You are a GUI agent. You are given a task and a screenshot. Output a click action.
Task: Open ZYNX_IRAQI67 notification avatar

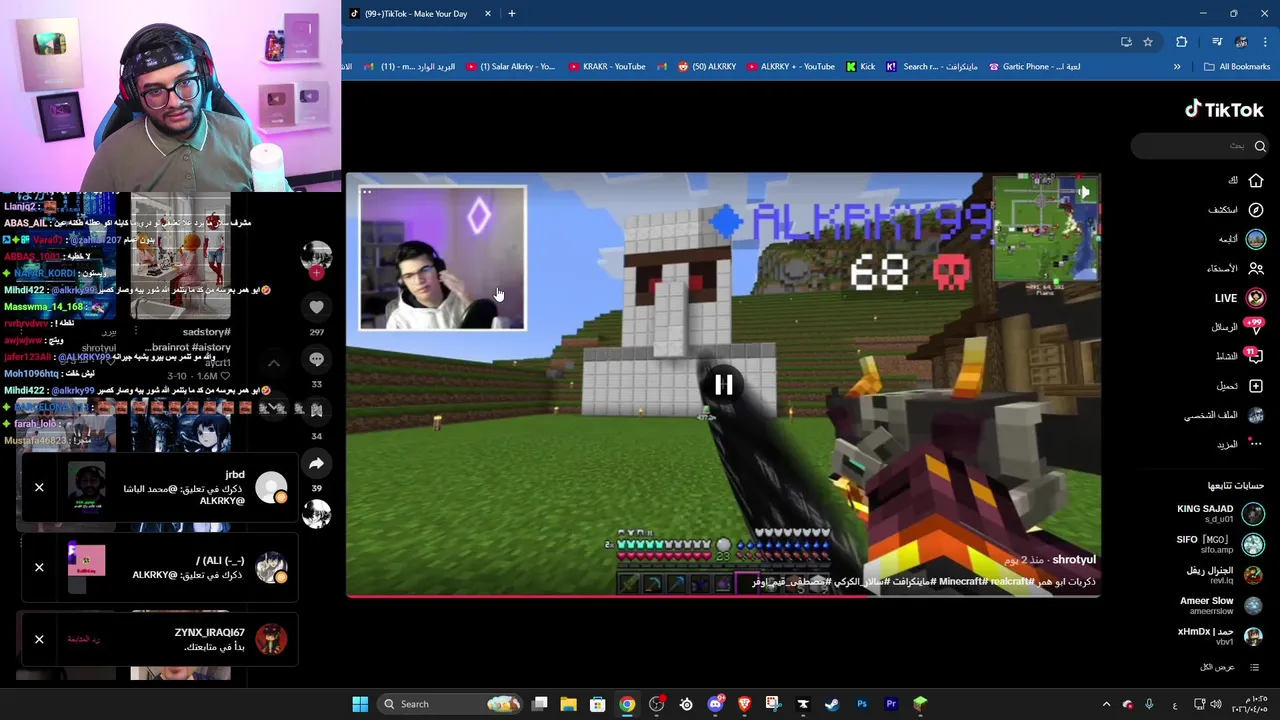[x=271, y=639]
